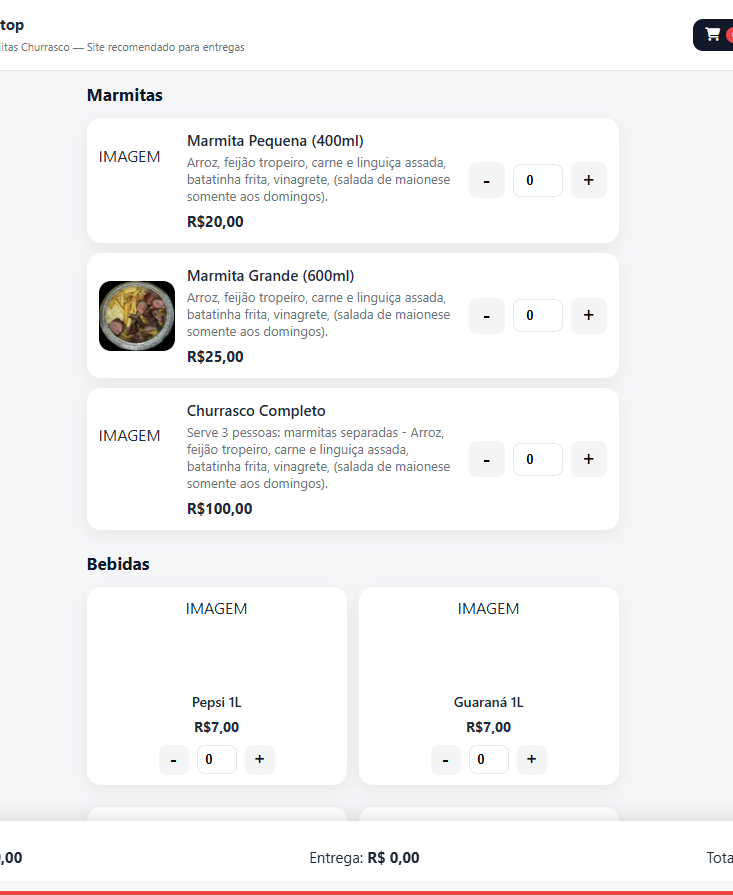Focus the Marmita Grande quantity input
This screenshot has width=733, height=895.
[537, 315]
